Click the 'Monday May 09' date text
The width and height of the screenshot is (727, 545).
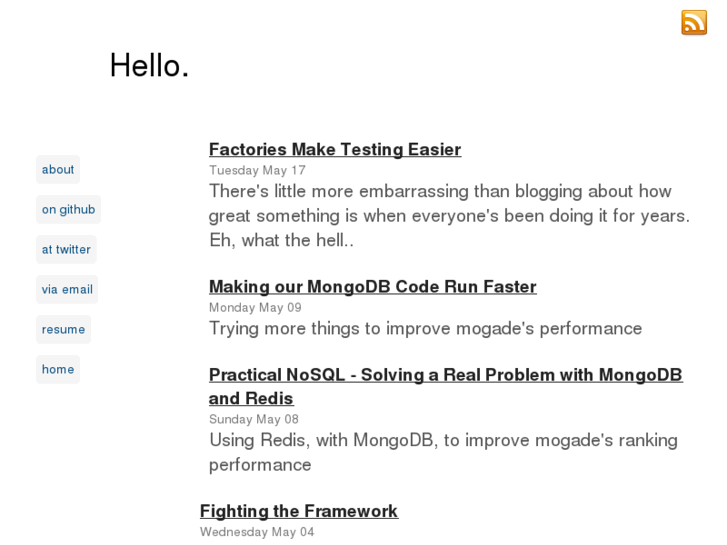(255, 307)
